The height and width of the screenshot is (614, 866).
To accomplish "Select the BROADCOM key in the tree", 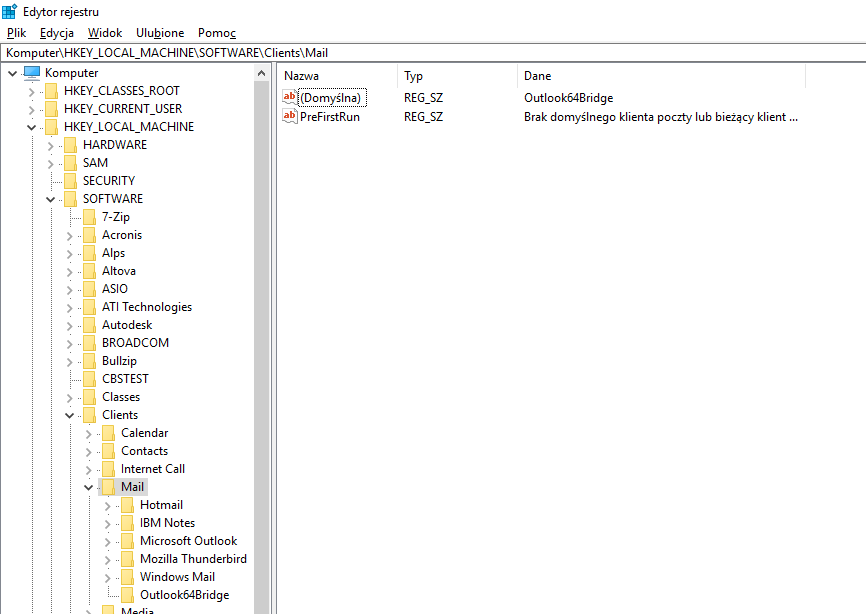I will [135, 343].
